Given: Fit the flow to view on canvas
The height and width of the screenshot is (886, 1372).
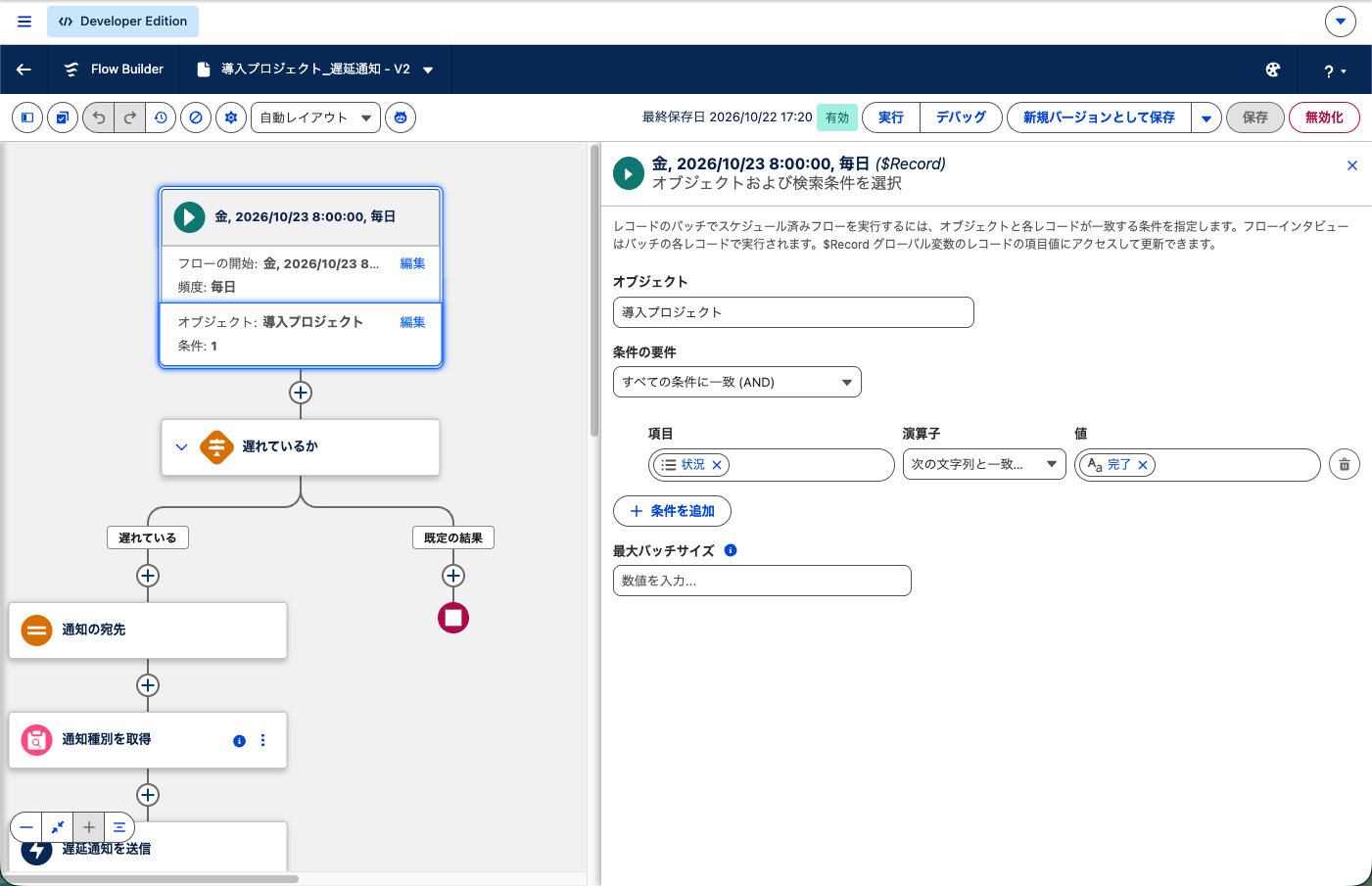Looking at the screenshot, I should [x=58, y=827].
